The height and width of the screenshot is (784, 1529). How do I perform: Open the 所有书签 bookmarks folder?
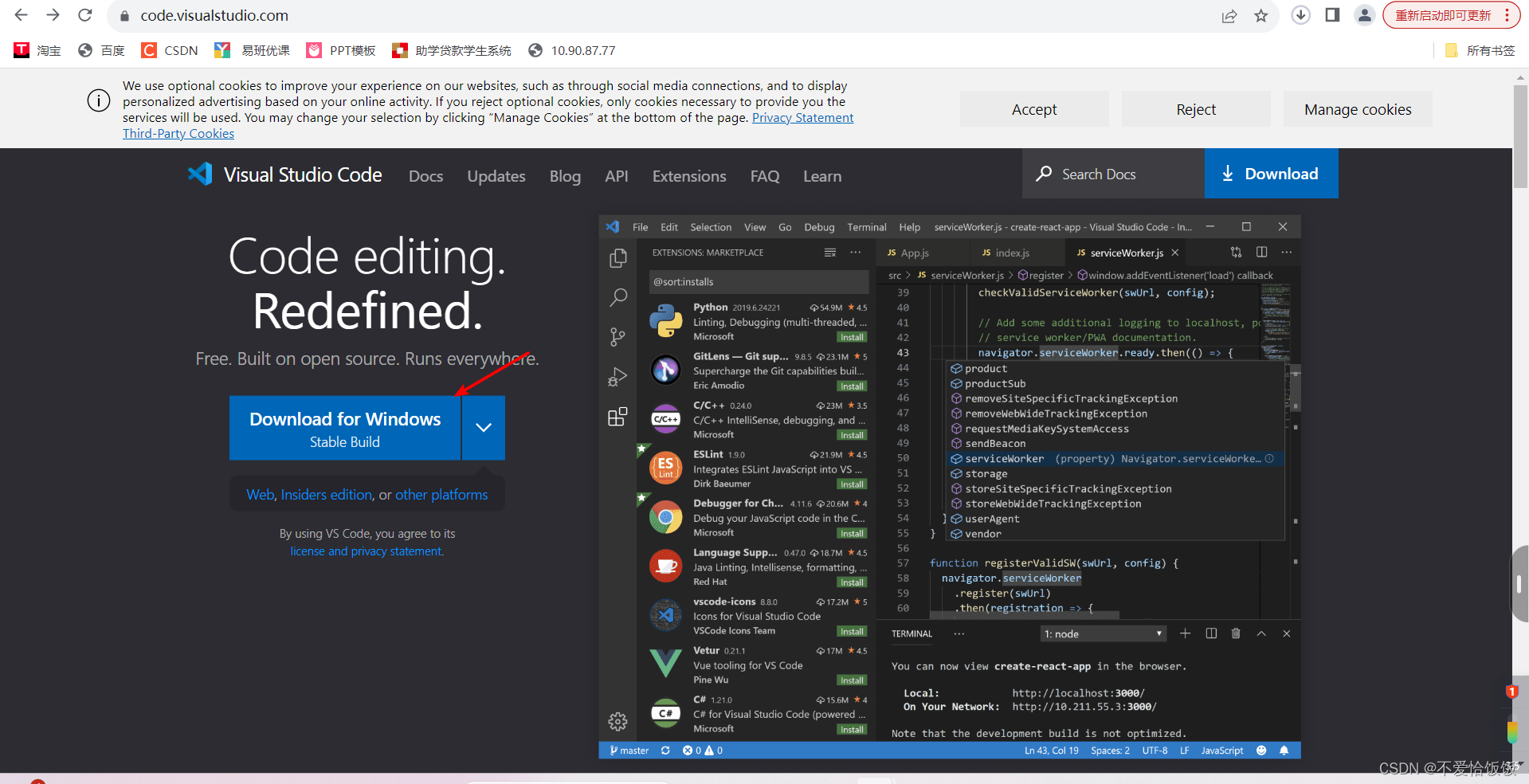(x=1480, y=50)
